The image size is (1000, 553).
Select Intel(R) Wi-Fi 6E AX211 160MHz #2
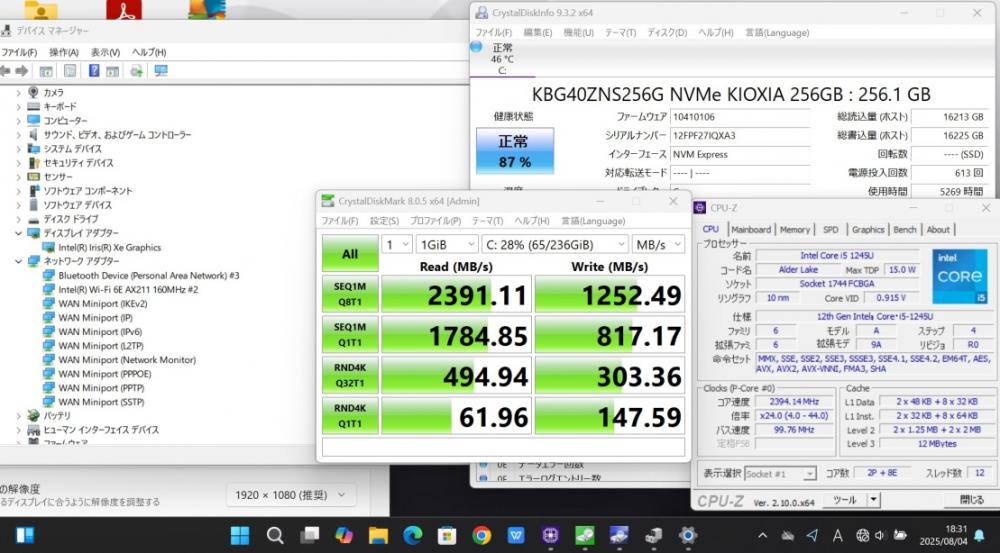(x=128, y=290)
